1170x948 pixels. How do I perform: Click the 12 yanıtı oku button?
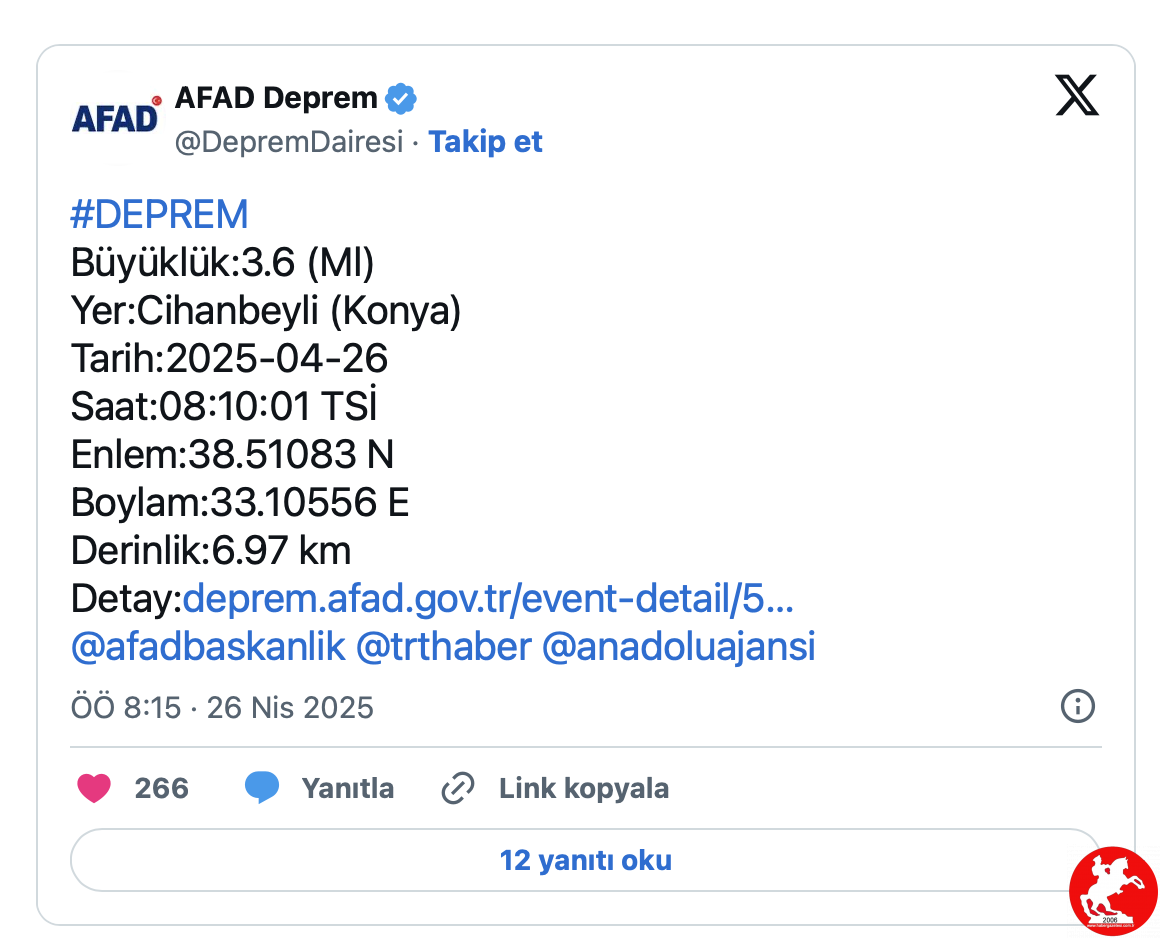click(x=586, y=860)
